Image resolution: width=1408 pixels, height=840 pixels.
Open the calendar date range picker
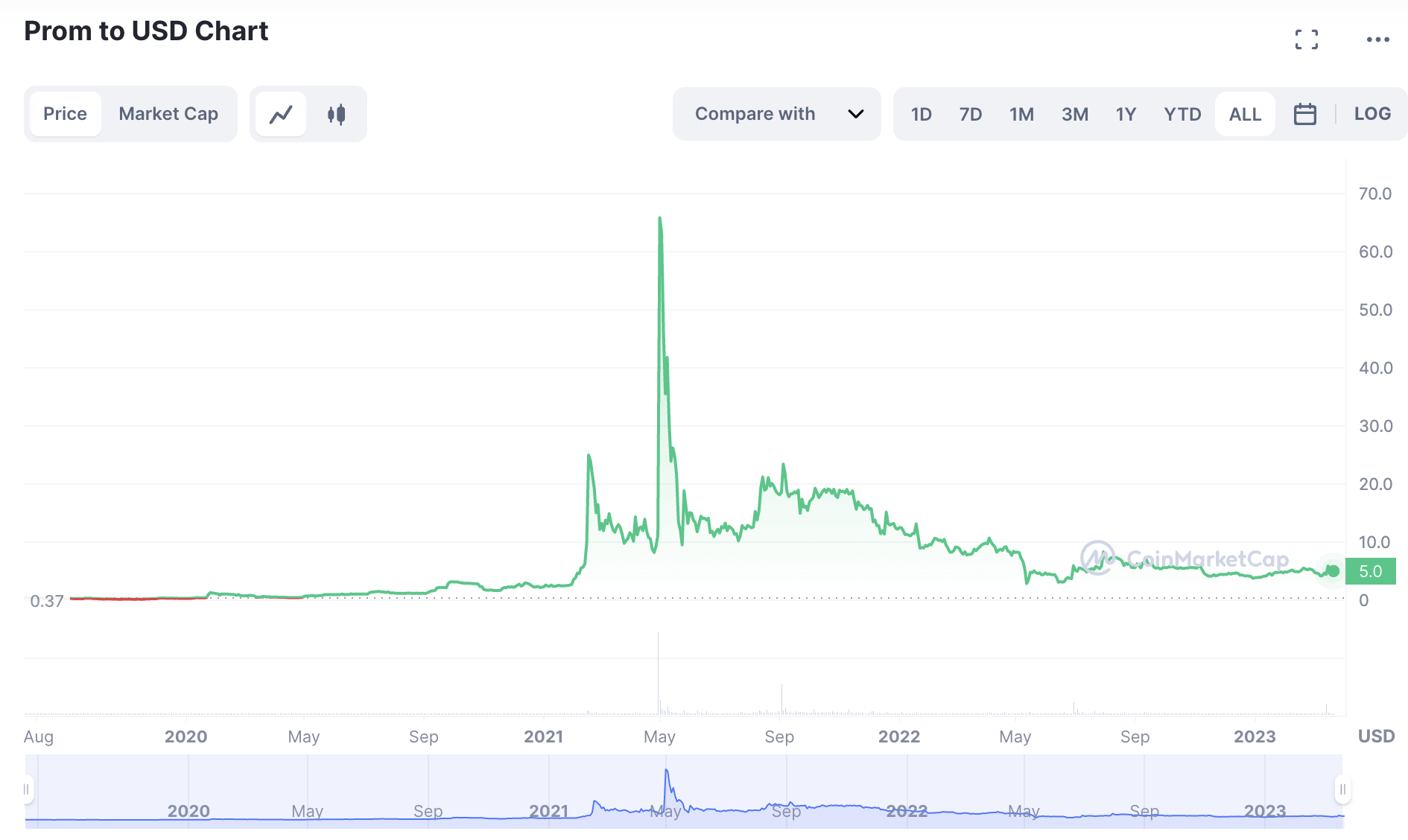tap(1304, 114)
